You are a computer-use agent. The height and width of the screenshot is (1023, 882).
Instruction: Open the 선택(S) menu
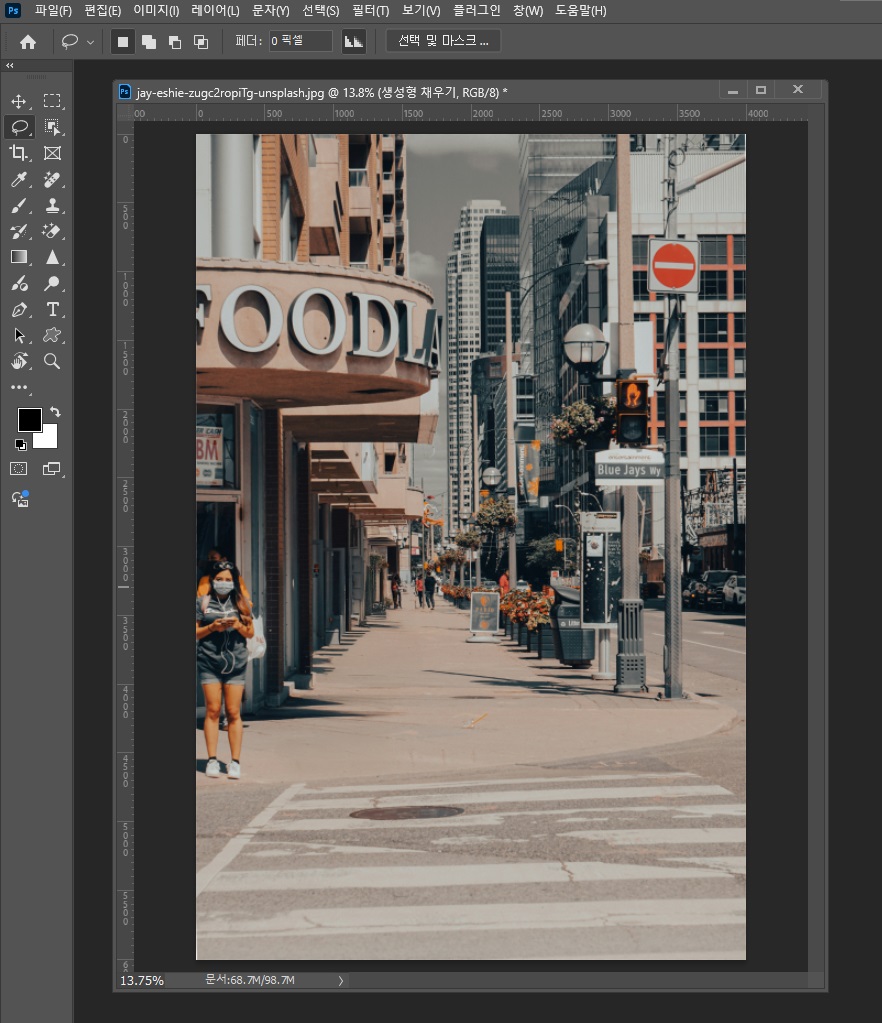321,10
